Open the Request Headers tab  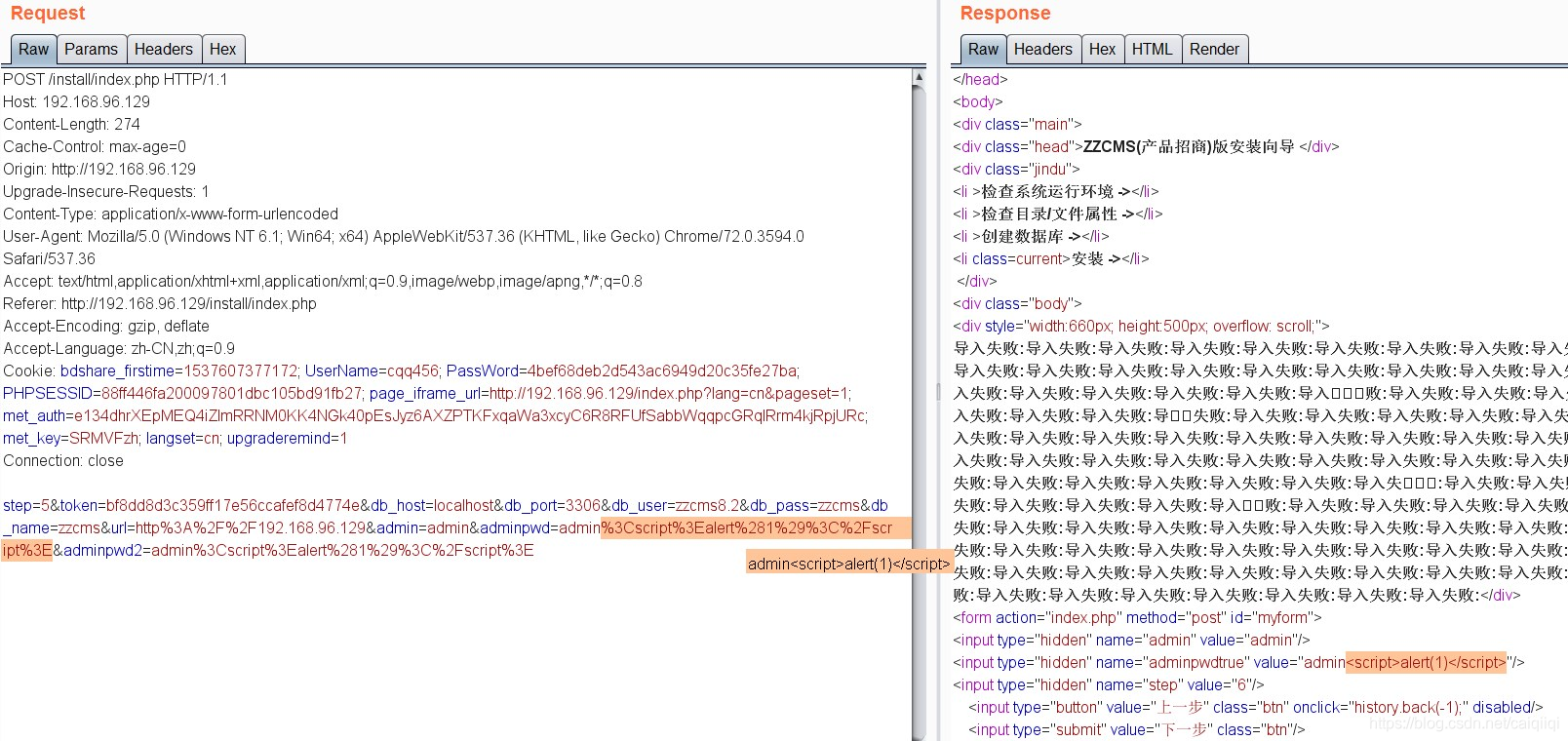[x=164, y=49]
